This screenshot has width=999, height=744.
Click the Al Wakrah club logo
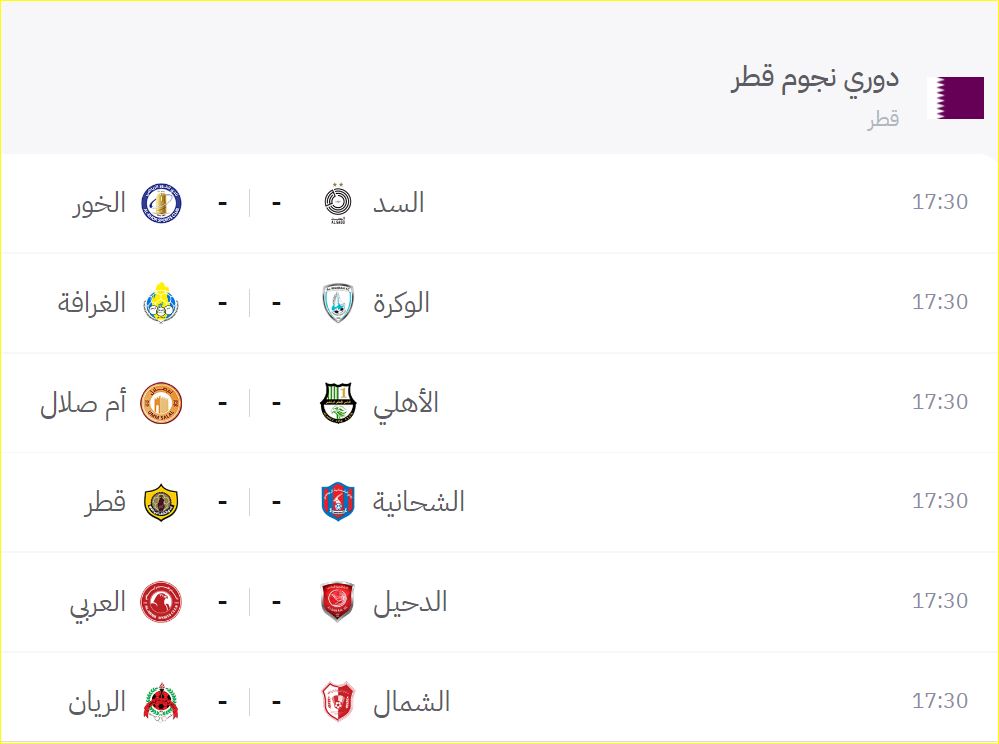pyautogui.click(x=338, y=302)
